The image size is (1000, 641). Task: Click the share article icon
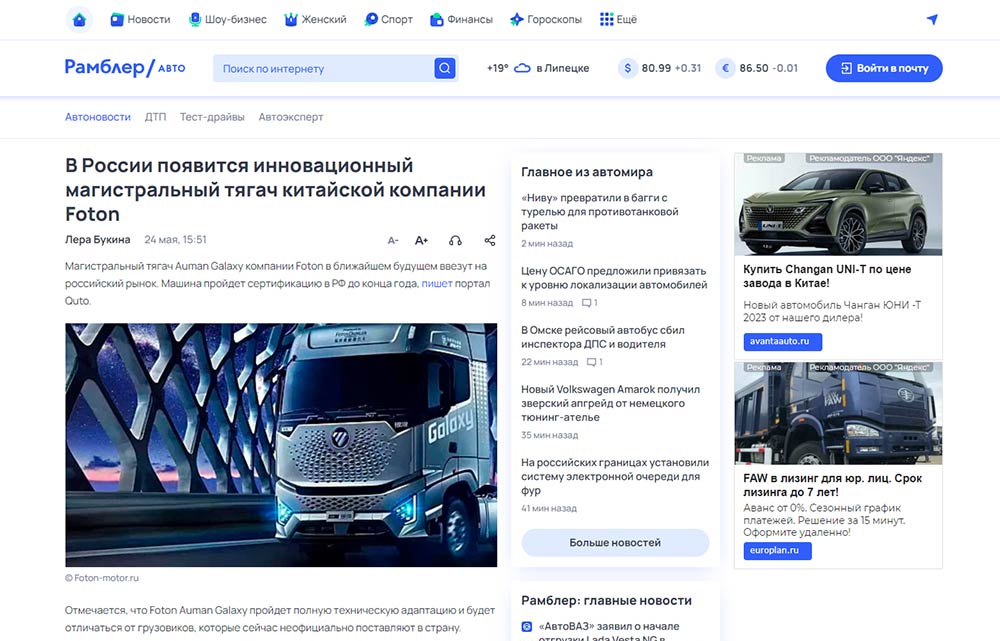click(x=490, y=240)
